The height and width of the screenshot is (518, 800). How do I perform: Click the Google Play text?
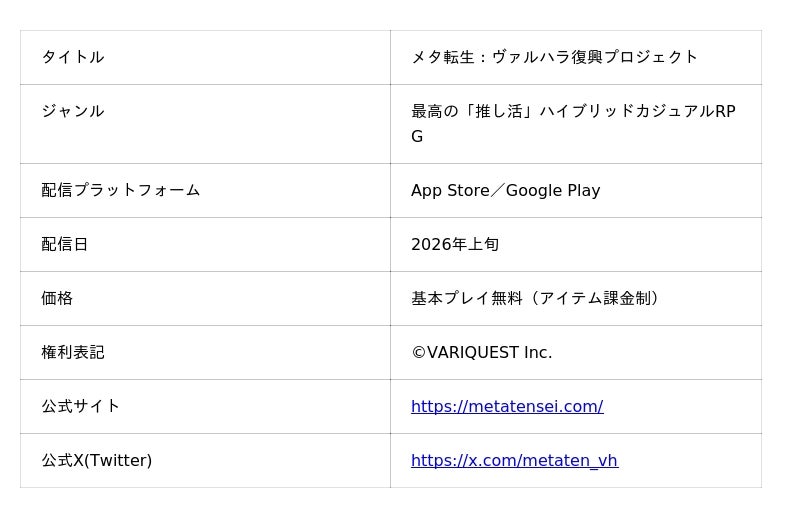coord(553,190)
